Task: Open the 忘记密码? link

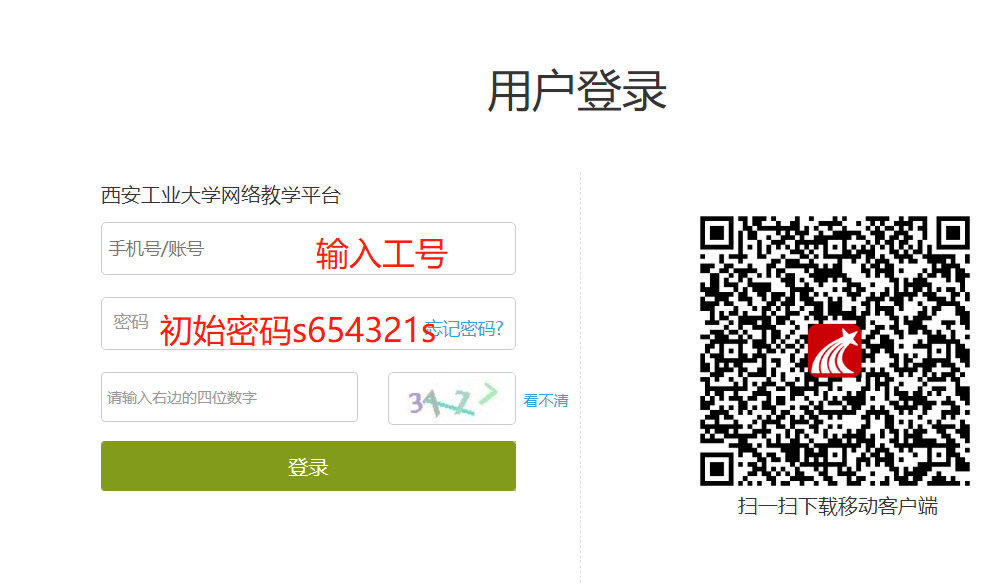Action: pyautogui.click(x=464, y=329)
